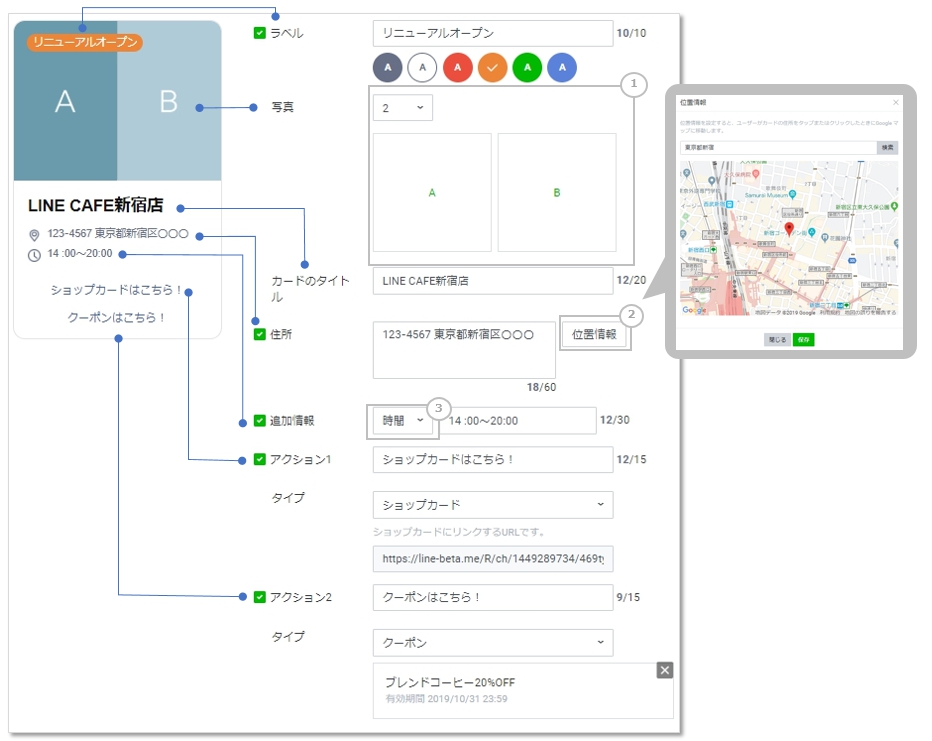This screenshot has width=932, height=741.
Task: Click the 位置情報 button
Action: click(594, 335)
